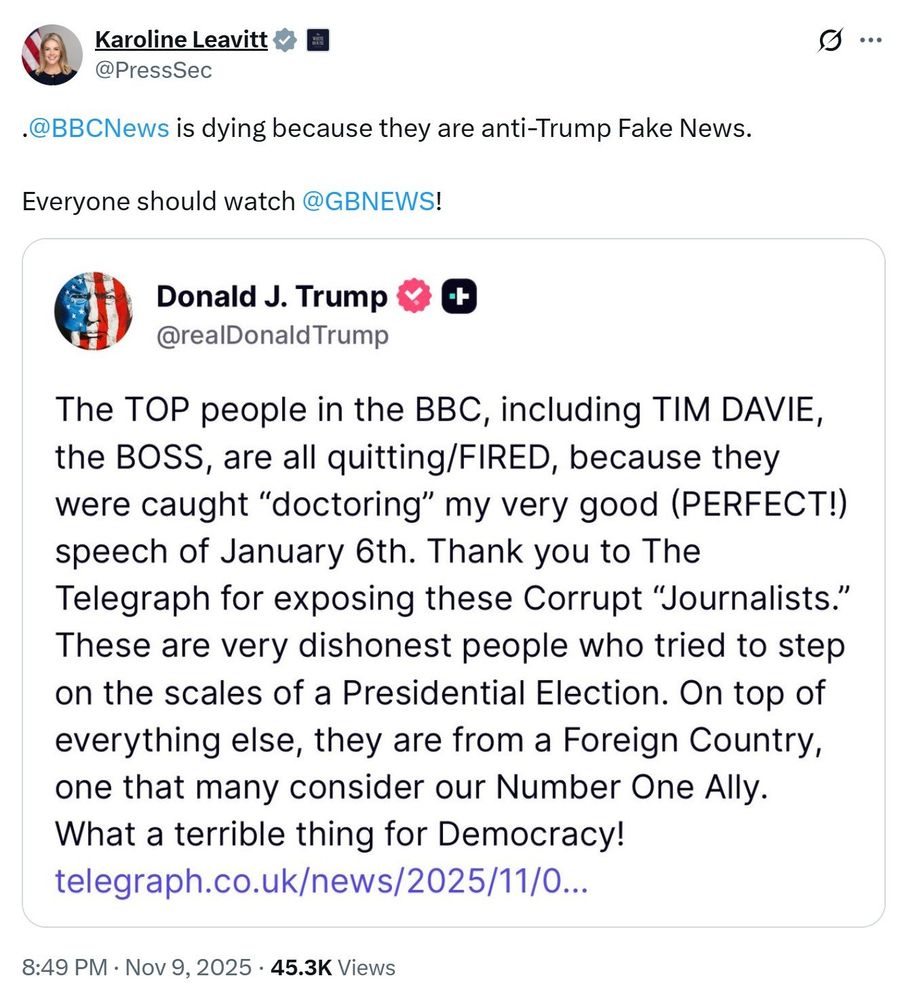Select the @PressSec handle
This screenshot has height=1001, width=900.
[149, 71]
